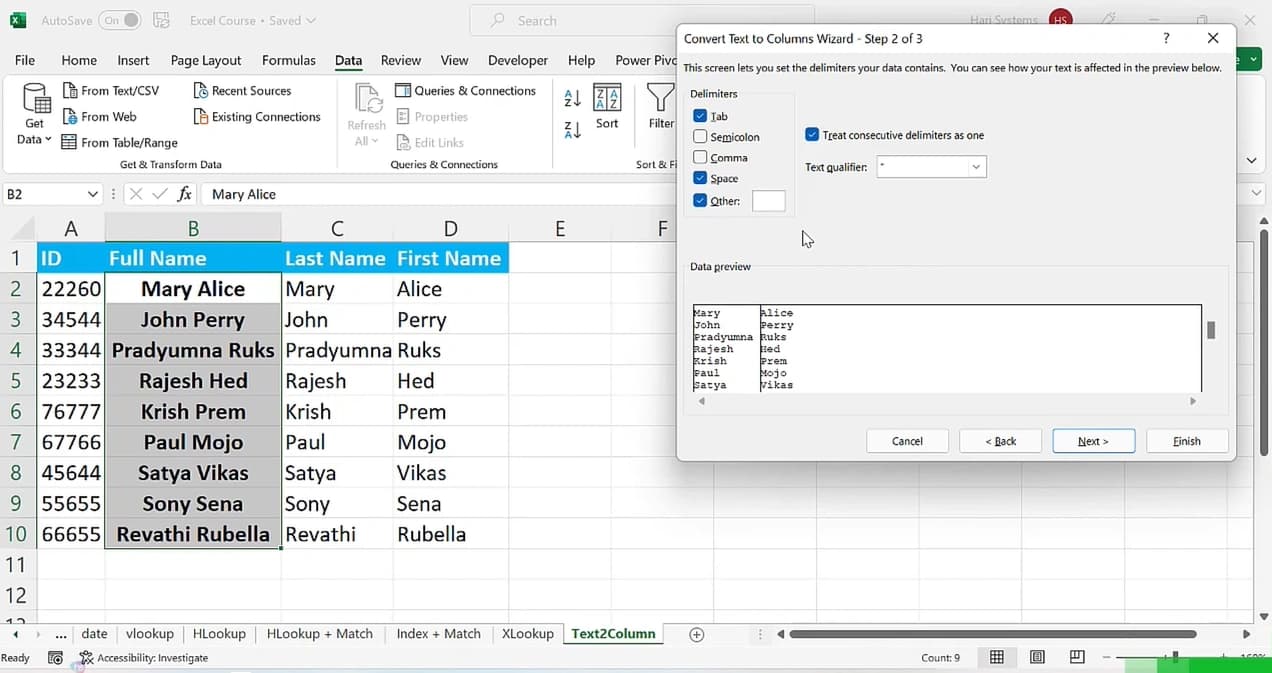This screenshot has width=1272, height=673.
Task: Switch to Page Break Preview
Action: (1077, 657)
